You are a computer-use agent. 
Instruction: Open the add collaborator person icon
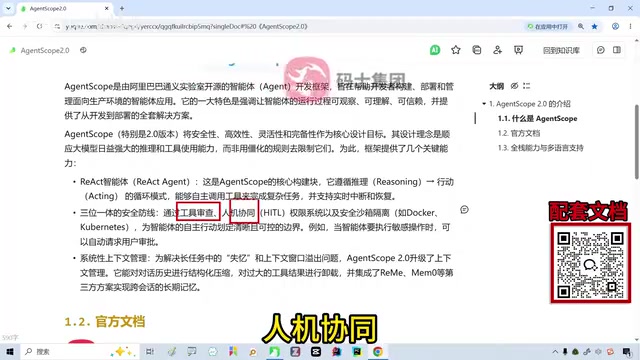click(x=498, y=50)
